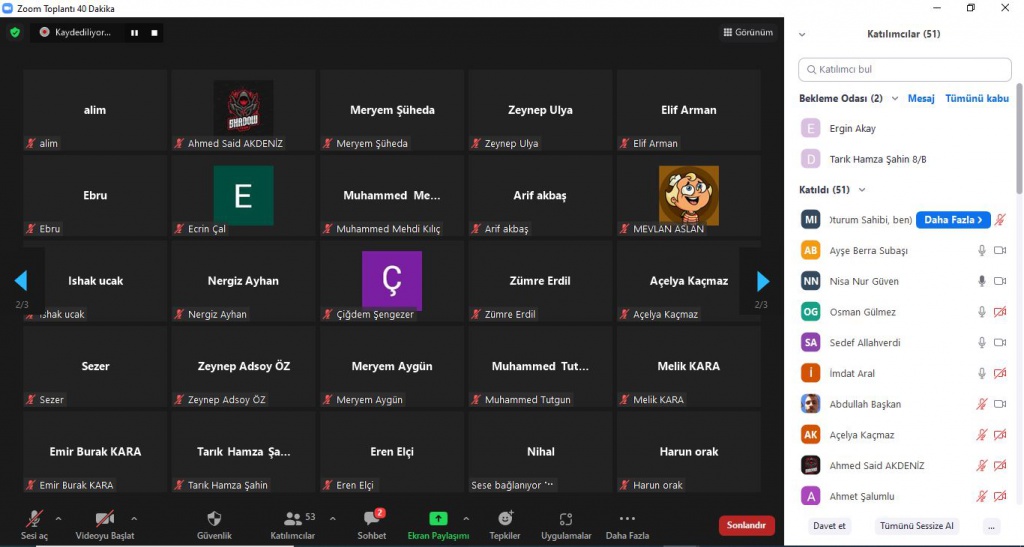Open Uygulamalar apps
The height and width of the screenshot is (547, 1024).
pyautogui.click(x=566, y=525)
